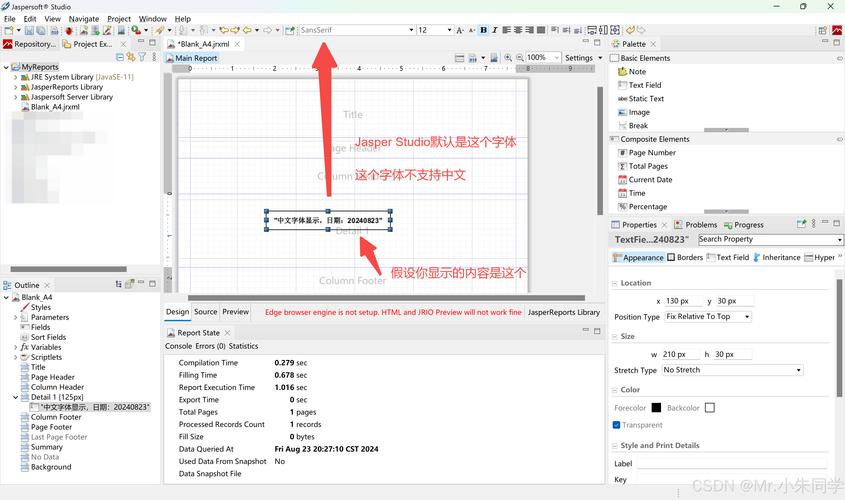Screen dimensions: 845x500
Task: Toggle bold text formatting
Action: (x=483, y=30)
